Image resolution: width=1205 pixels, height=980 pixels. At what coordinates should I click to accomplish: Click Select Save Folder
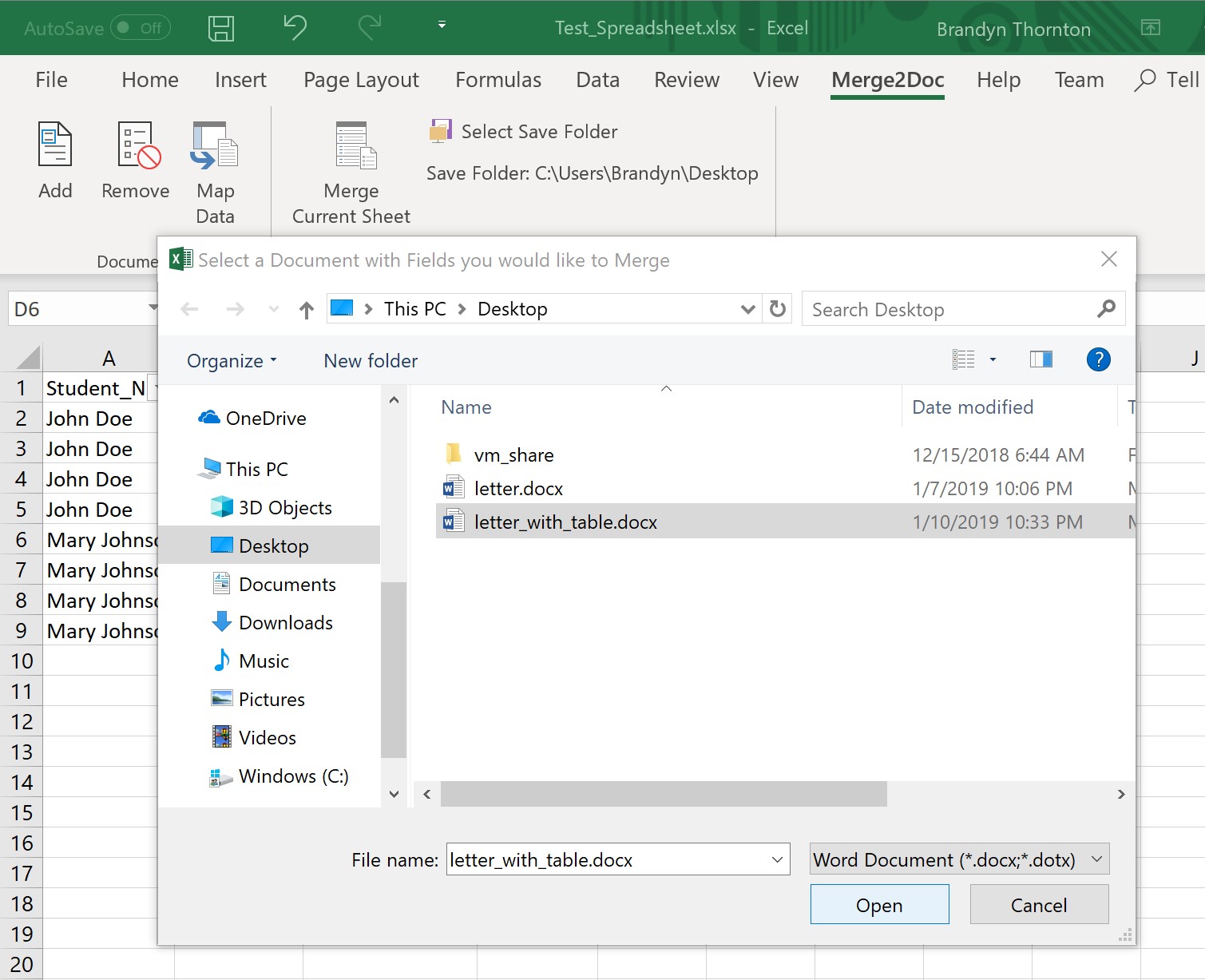(524, 132)
